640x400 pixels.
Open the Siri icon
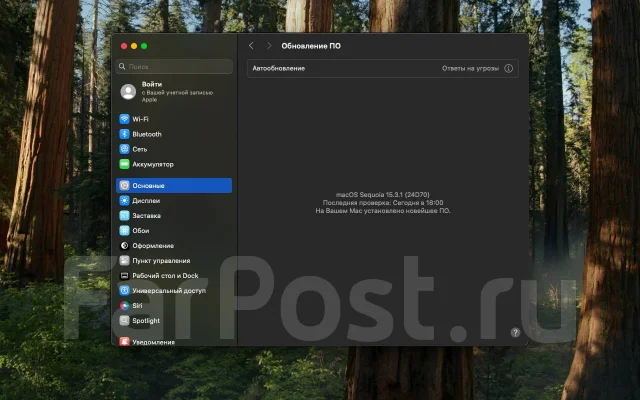pyautogui.click(x=124, y=305)
